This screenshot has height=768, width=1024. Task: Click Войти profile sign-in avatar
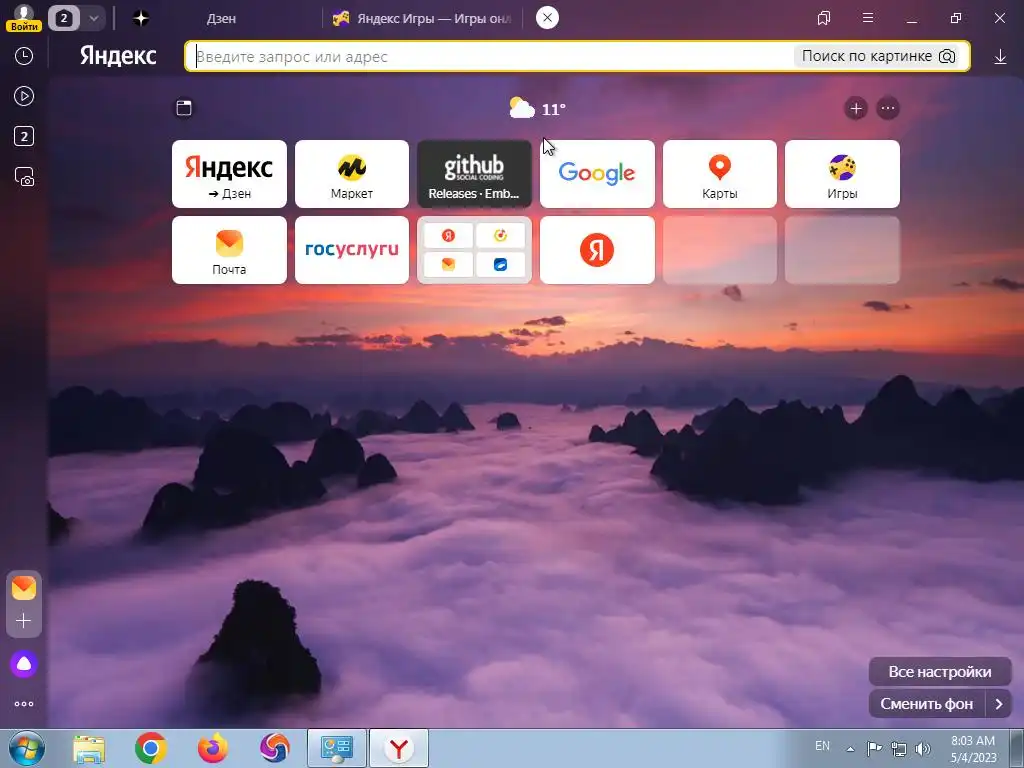[x=24, y=18]
